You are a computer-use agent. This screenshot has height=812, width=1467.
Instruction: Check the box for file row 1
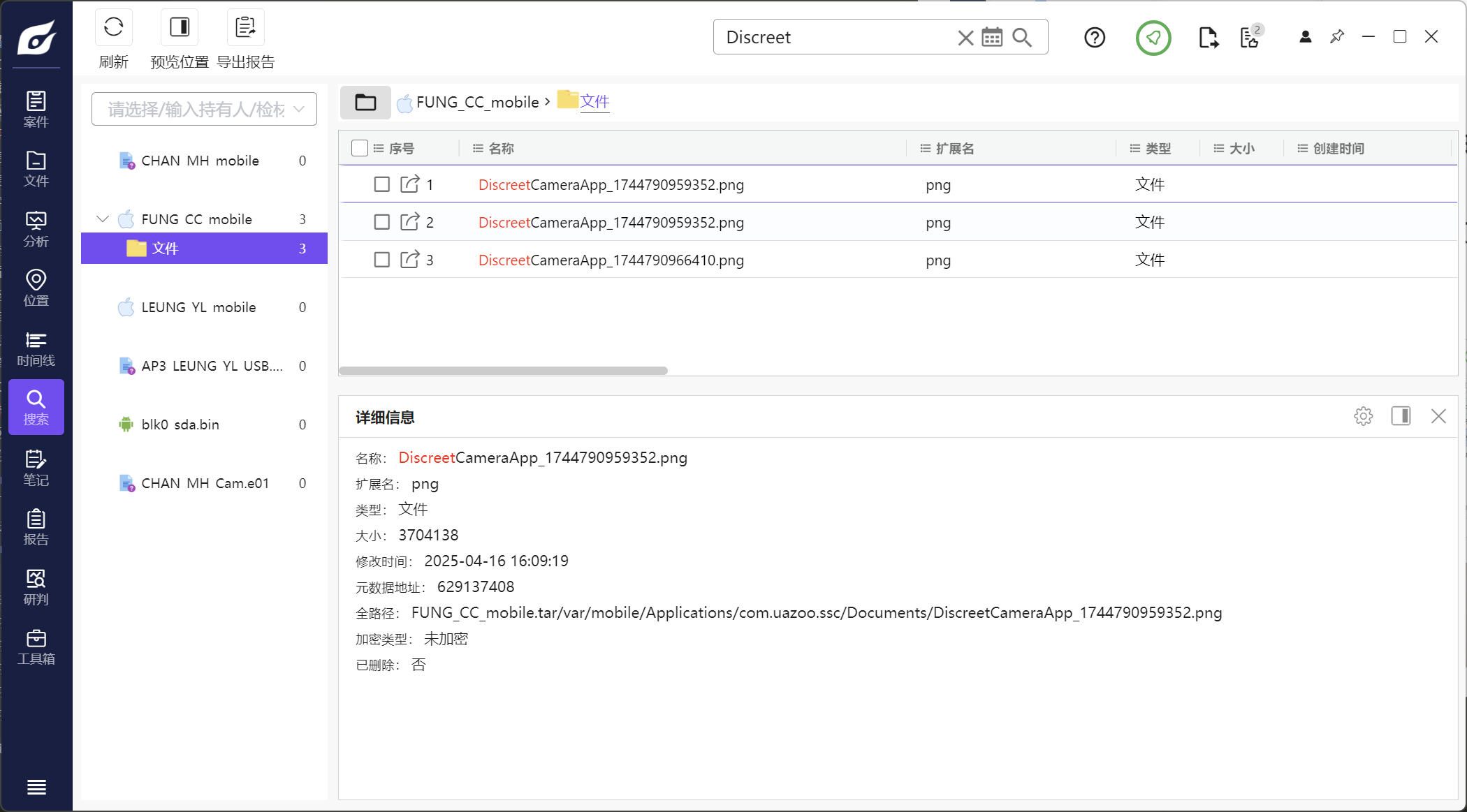381,184
